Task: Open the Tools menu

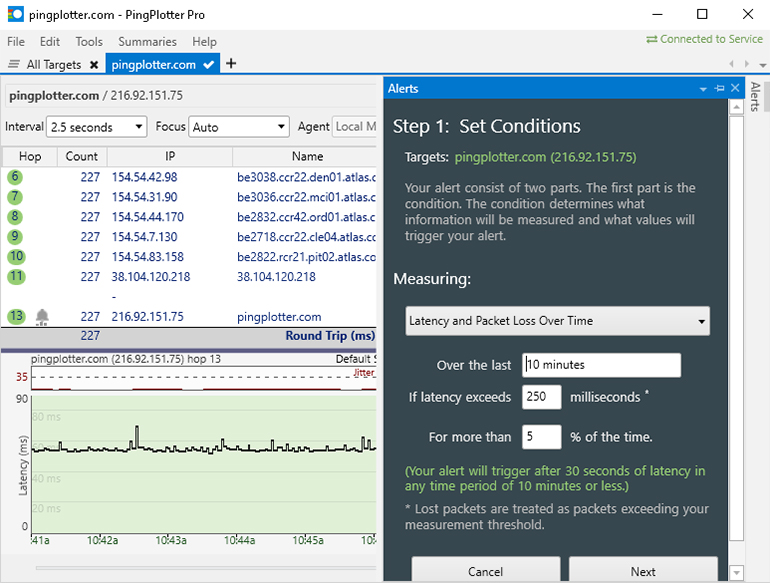Action: [89, 42]
